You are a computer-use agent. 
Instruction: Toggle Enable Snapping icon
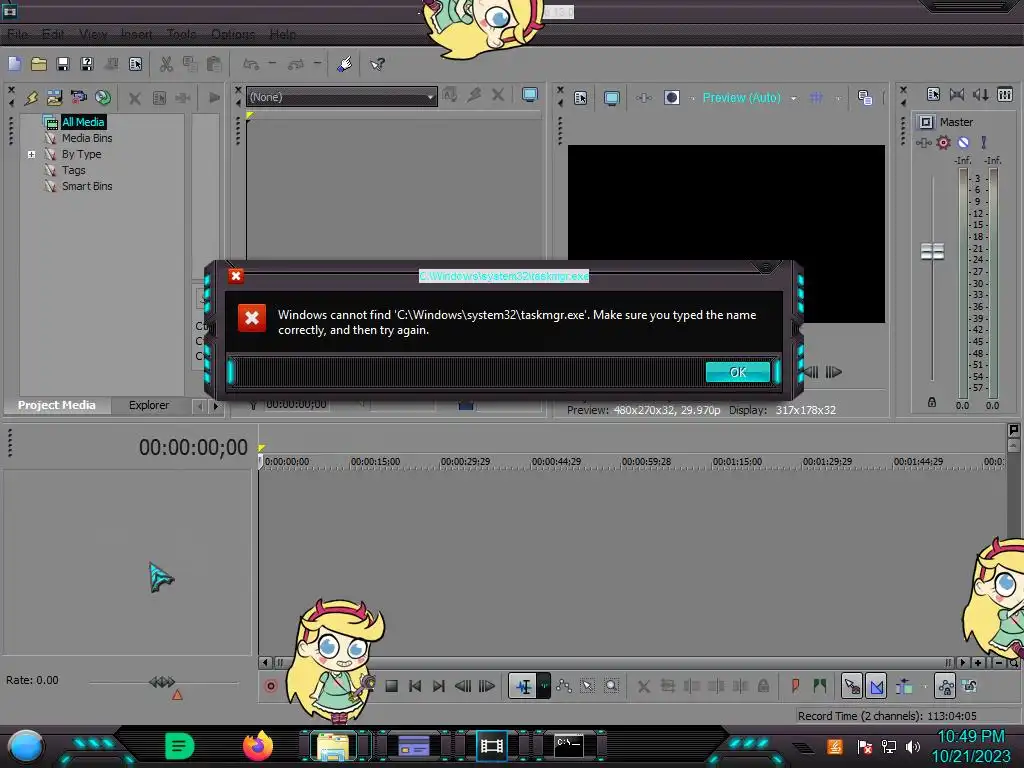click(x=852, y=686)
